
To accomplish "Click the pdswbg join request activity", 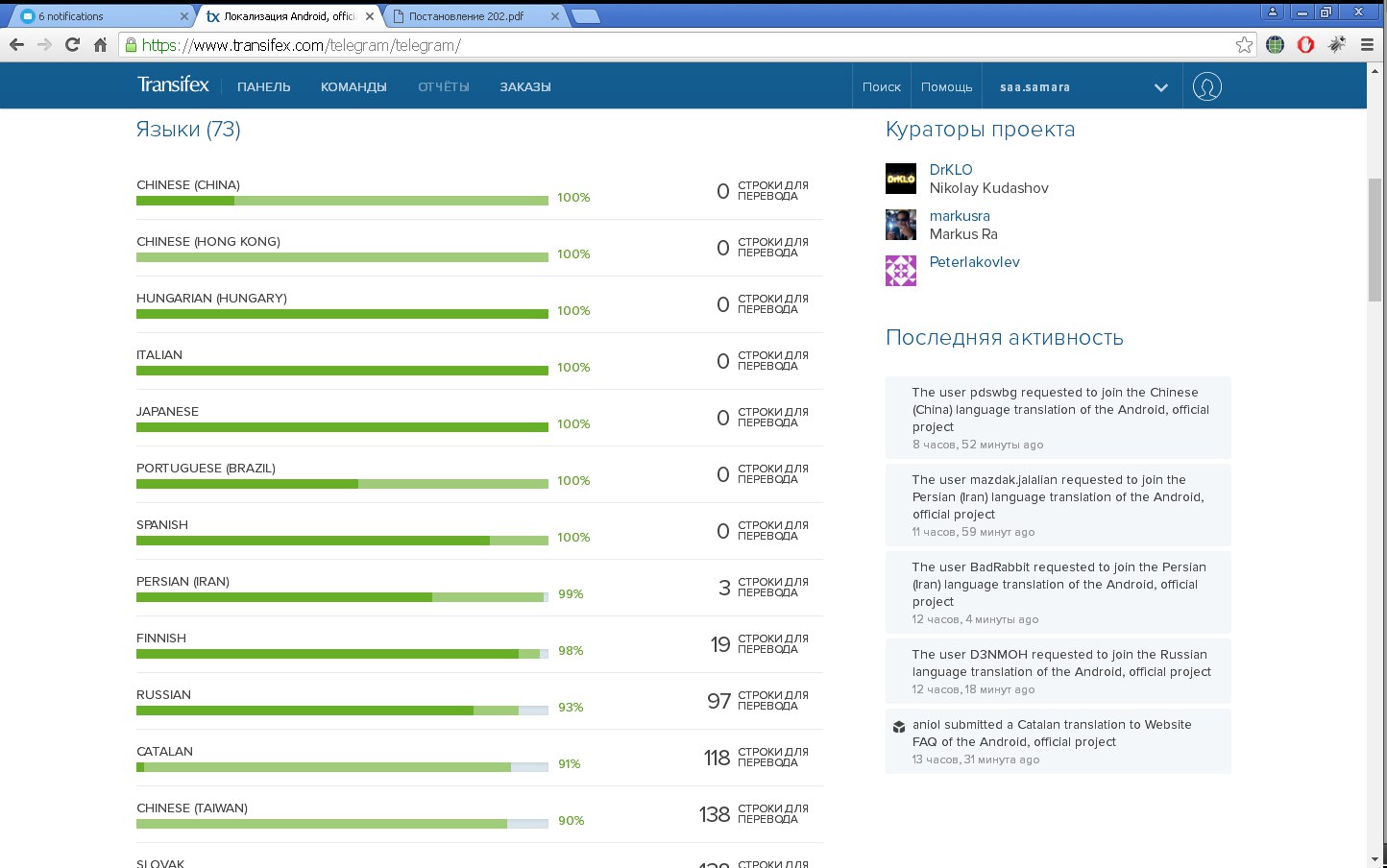I will [x=1058, y=418].
